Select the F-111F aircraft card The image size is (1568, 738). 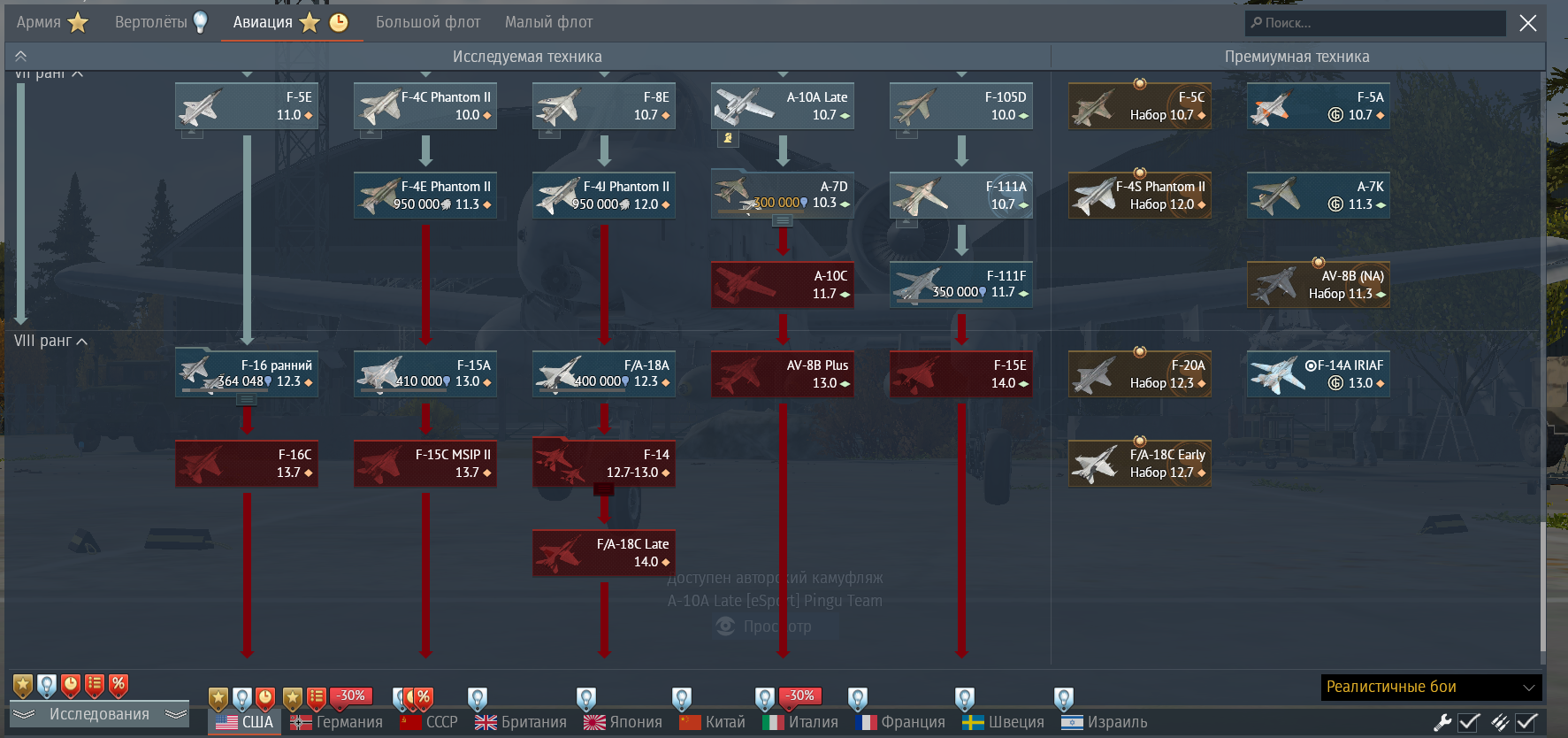[x=961, y=285]
